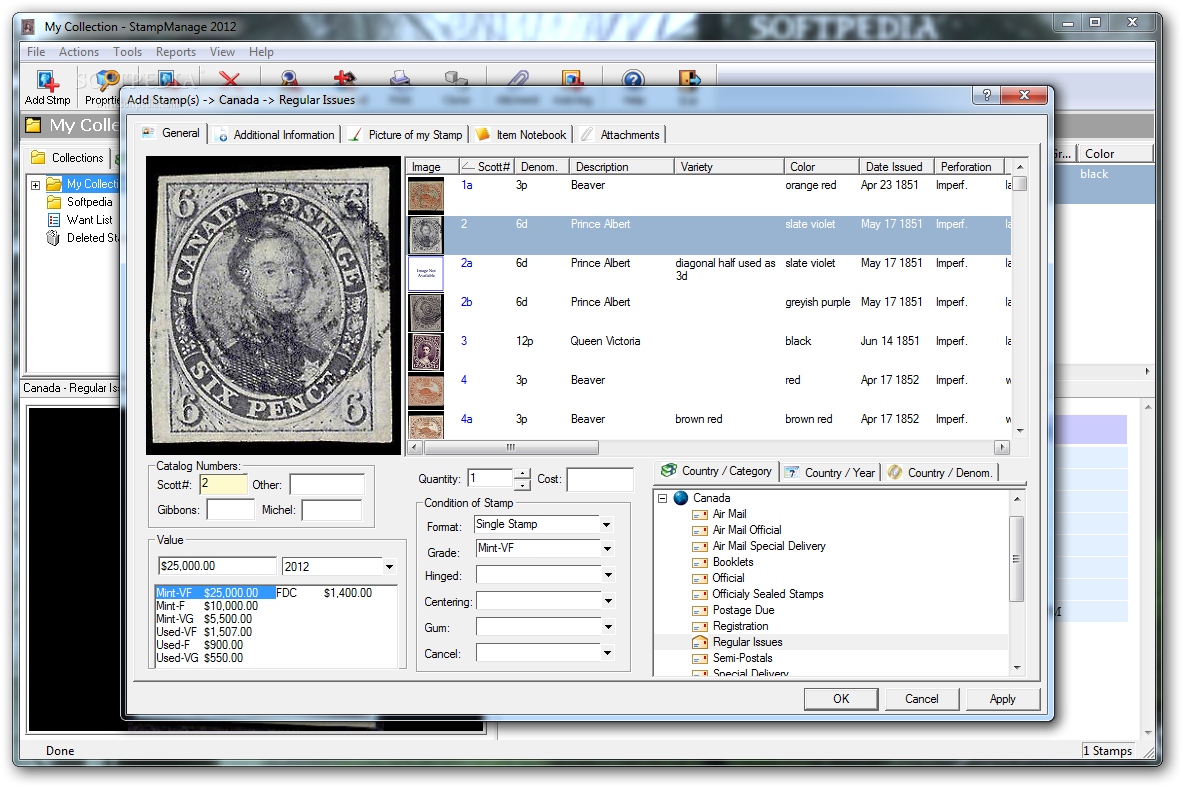Click the Booklets category icon

click(x=700, y=563)
